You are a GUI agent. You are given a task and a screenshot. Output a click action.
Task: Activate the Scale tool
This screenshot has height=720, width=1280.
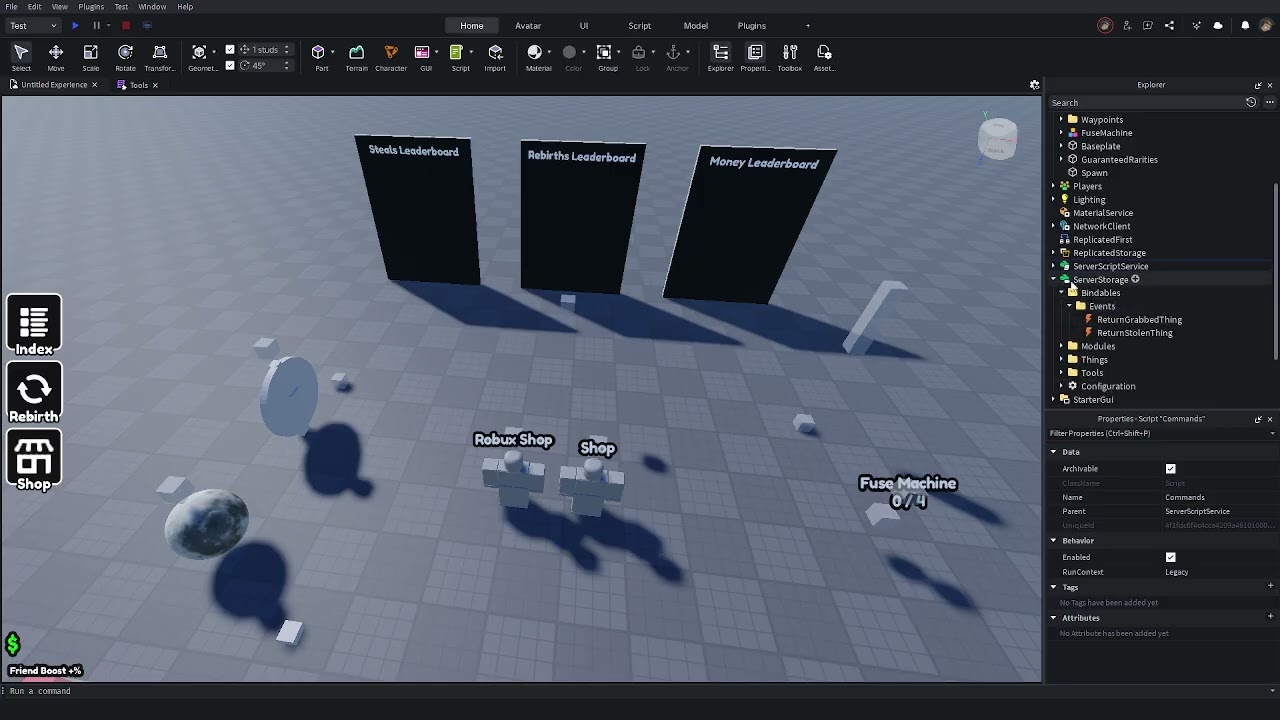[91, 58]
